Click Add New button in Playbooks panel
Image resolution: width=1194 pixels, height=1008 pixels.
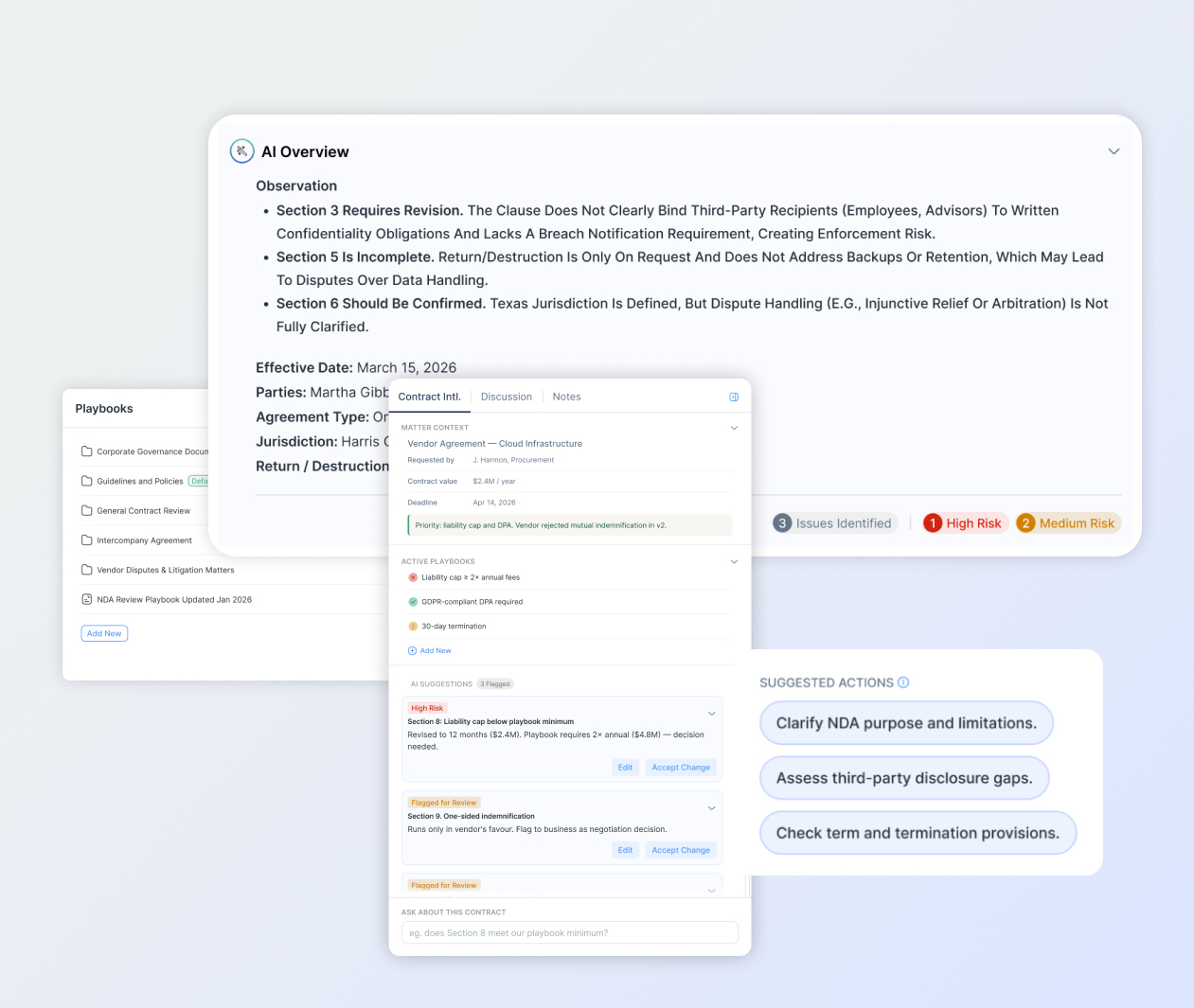(104, 633)
